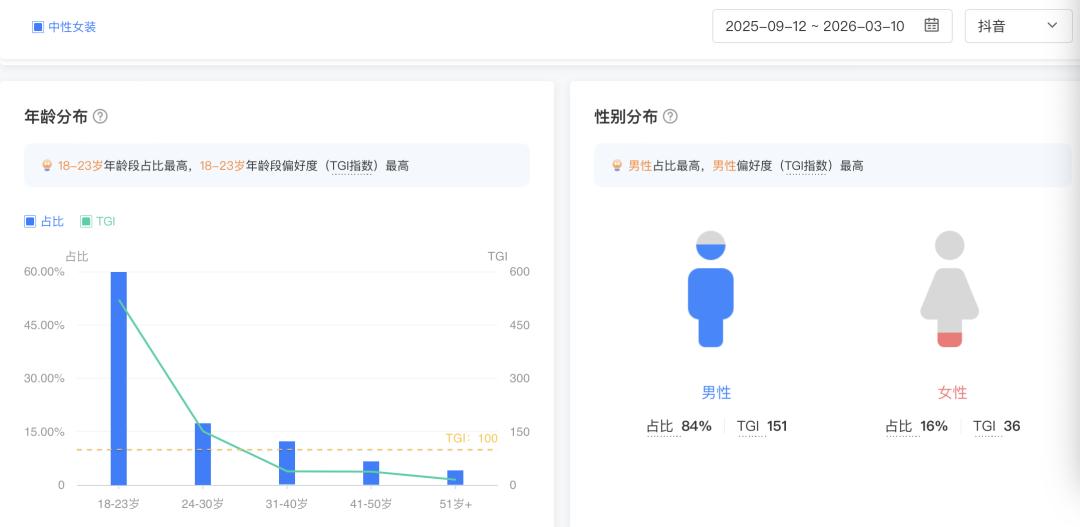Image resolution: width=1080 pixels, height=527 pixels.
Task: Click the dropdown chevron next to 抖音
Action: pos(1052,26)
